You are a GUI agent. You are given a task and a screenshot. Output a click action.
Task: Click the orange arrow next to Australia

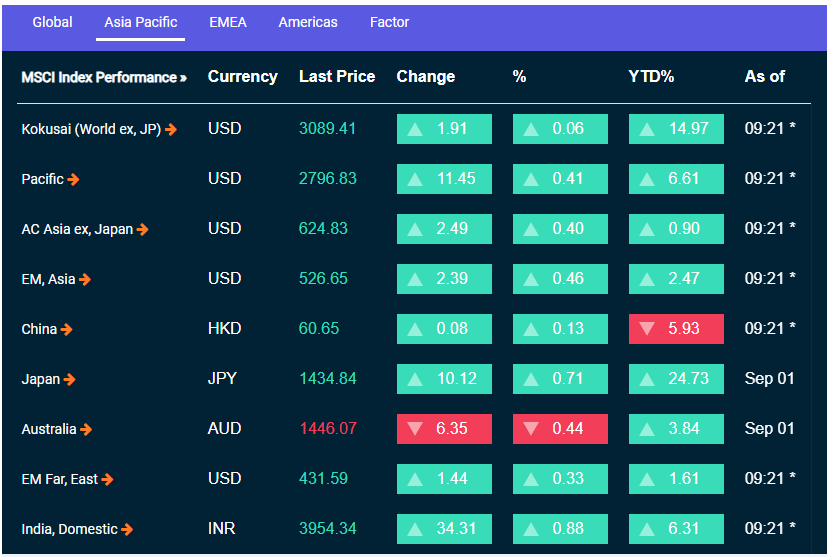[x=87, y=429]
